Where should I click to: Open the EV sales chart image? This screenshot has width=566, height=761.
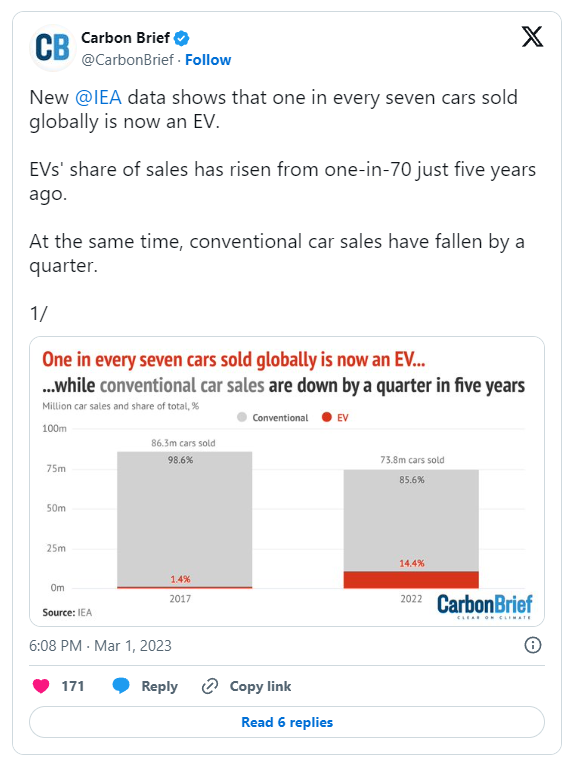point(287,481)
